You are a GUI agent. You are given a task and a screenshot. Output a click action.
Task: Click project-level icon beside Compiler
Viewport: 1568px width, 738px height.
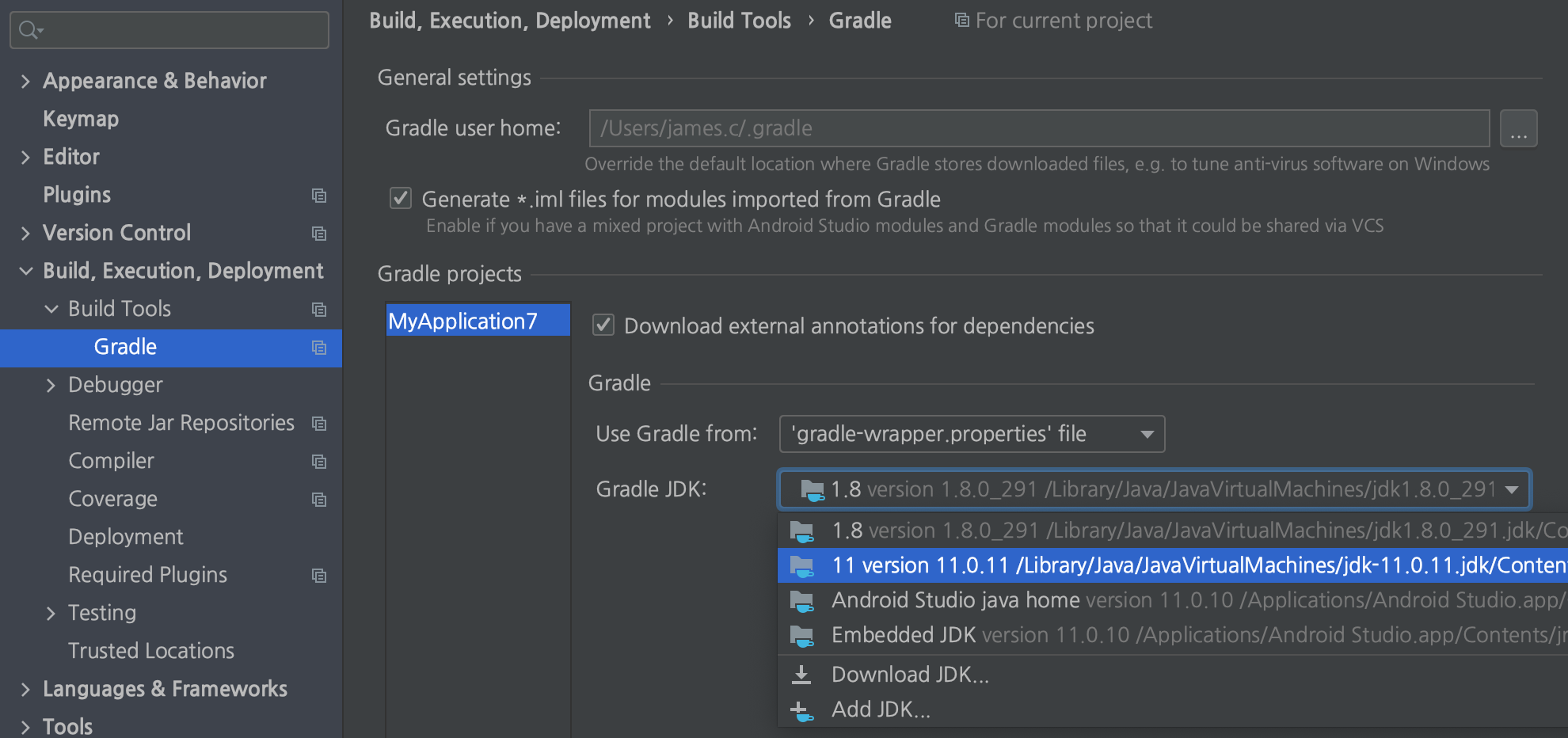click(x=319, y=461)
